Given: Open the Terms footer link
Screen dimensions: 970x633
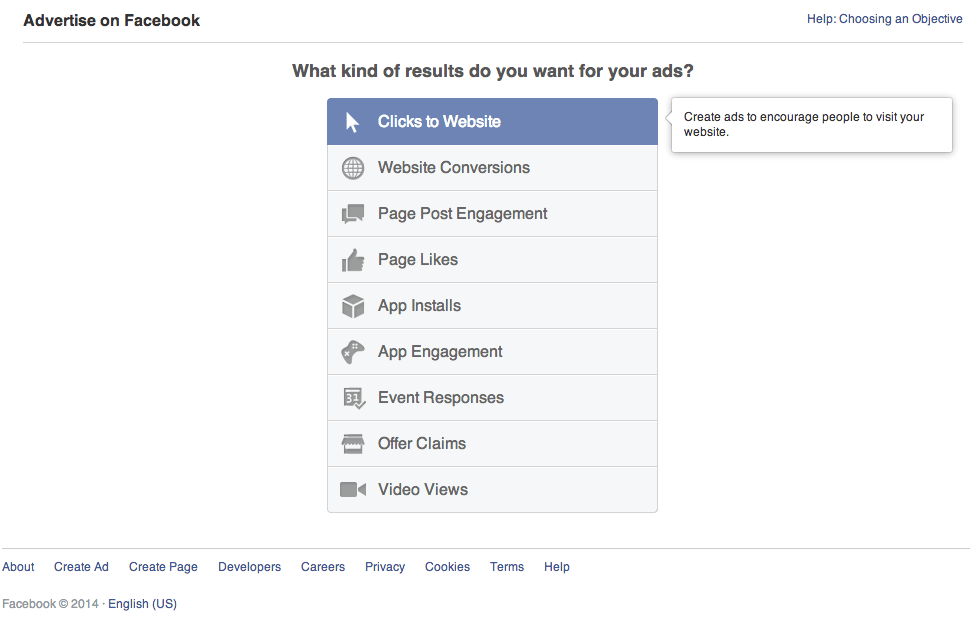Looking at the screenshot, I should [x=507, y=567].
